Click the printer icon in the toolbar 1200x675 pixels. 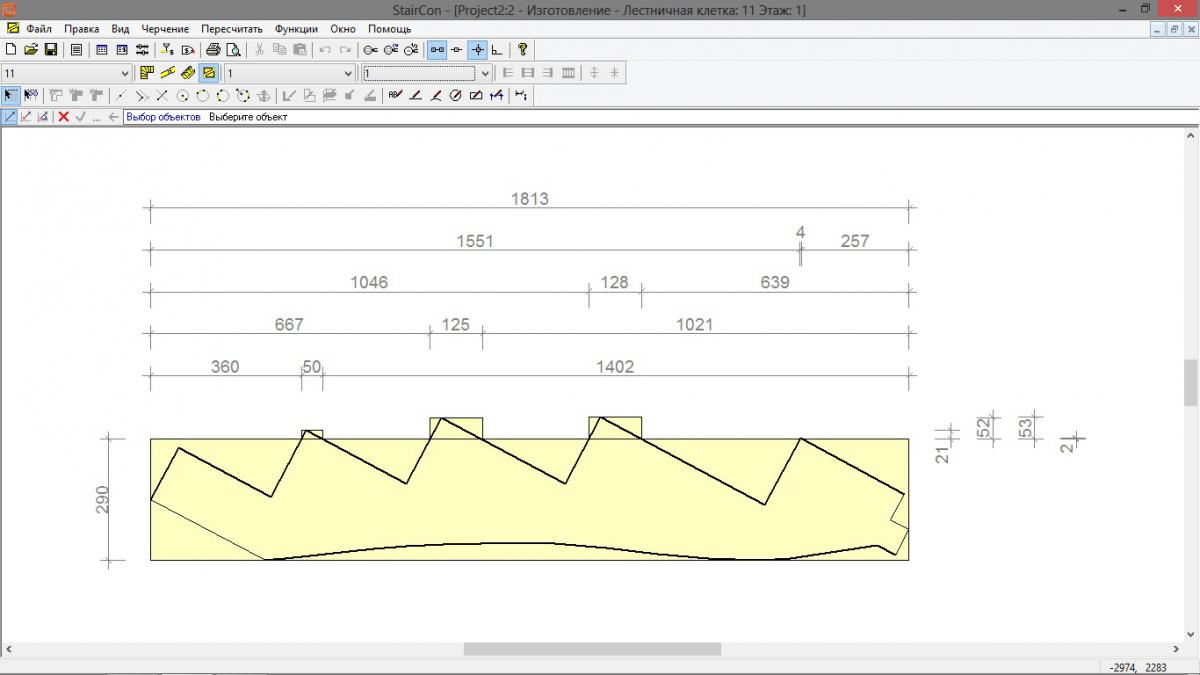pyautogui.click(x=213, y=50)
